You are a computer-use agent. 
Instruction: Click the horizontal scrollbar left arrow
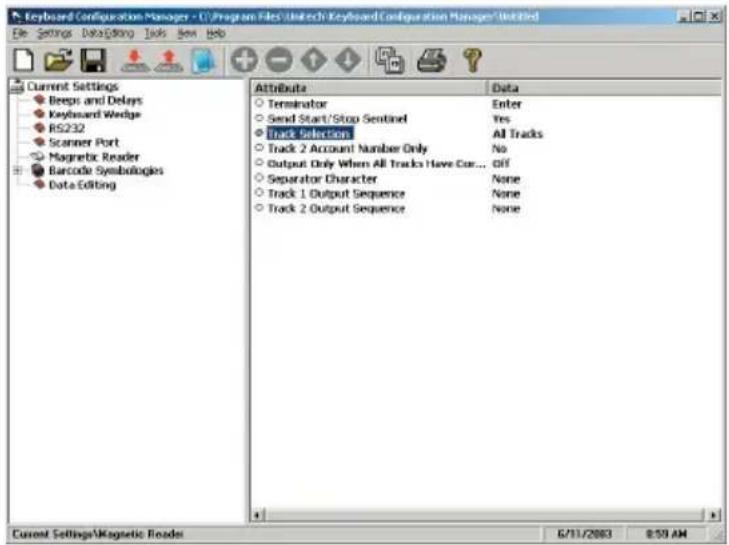[258, 515]
